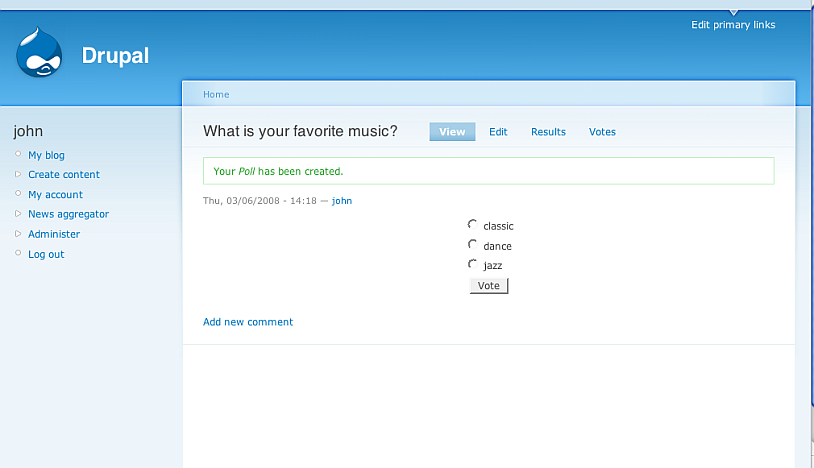Expand the Create content menu arrow
The height and width of the screenshot is (468, 814).
[x=18, y=174]
